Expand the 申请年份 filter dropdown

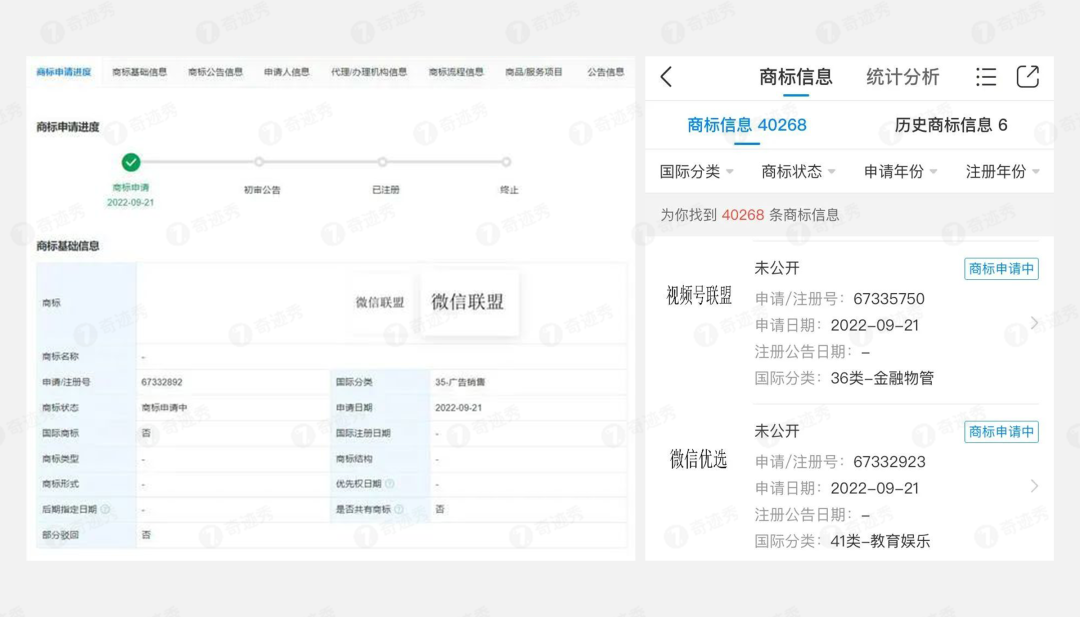(900, 171)
